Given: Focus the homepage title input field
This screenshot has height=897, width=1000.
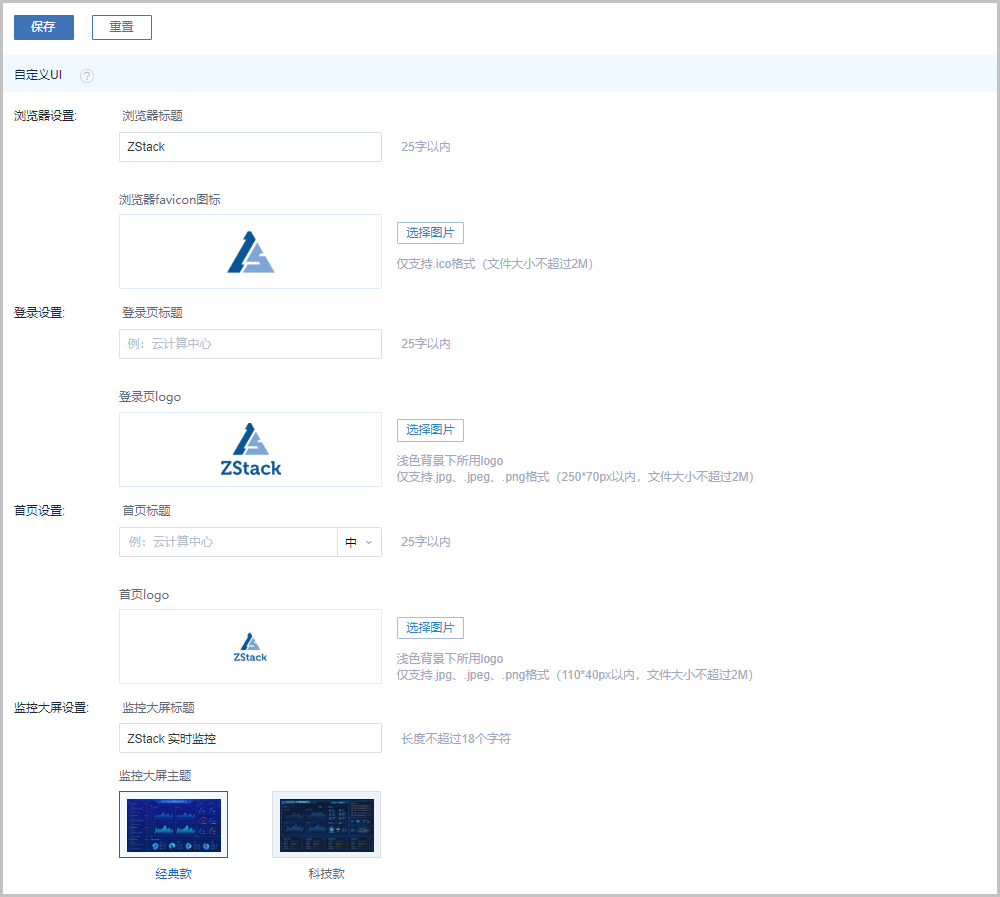Looking at the screenshot, I should point(228,542).
